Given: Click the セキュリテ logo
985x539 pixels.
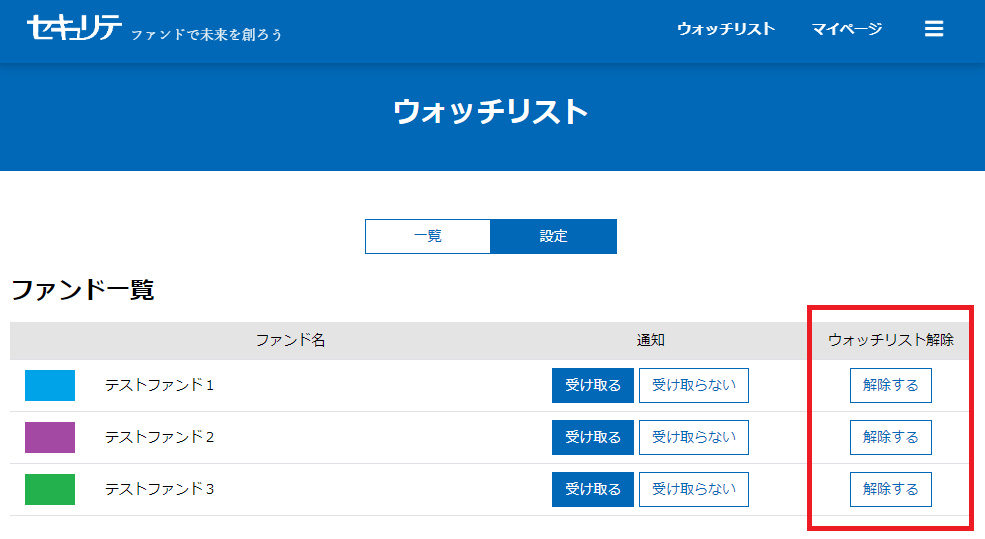Looking at the screenshot, I should coord(75,29).
